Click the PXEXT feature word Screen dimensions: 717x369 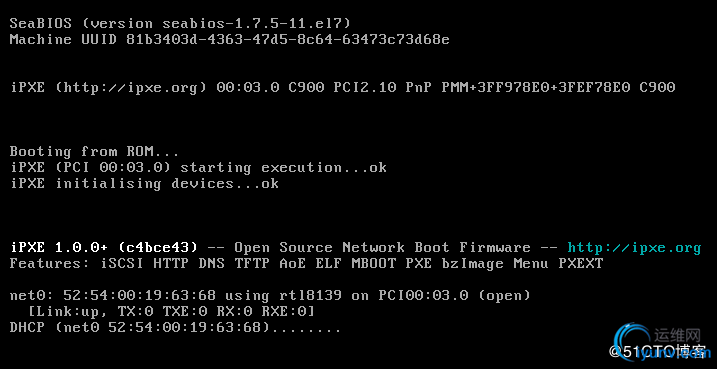click(x=580, y=264)
